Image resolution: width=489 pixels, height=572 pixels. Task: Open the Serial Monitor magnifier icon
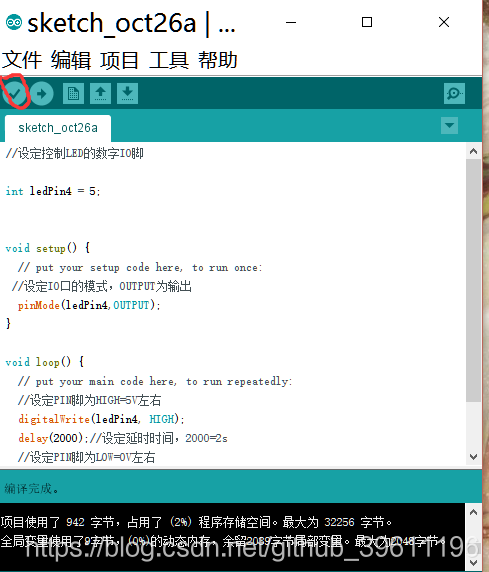454,94
